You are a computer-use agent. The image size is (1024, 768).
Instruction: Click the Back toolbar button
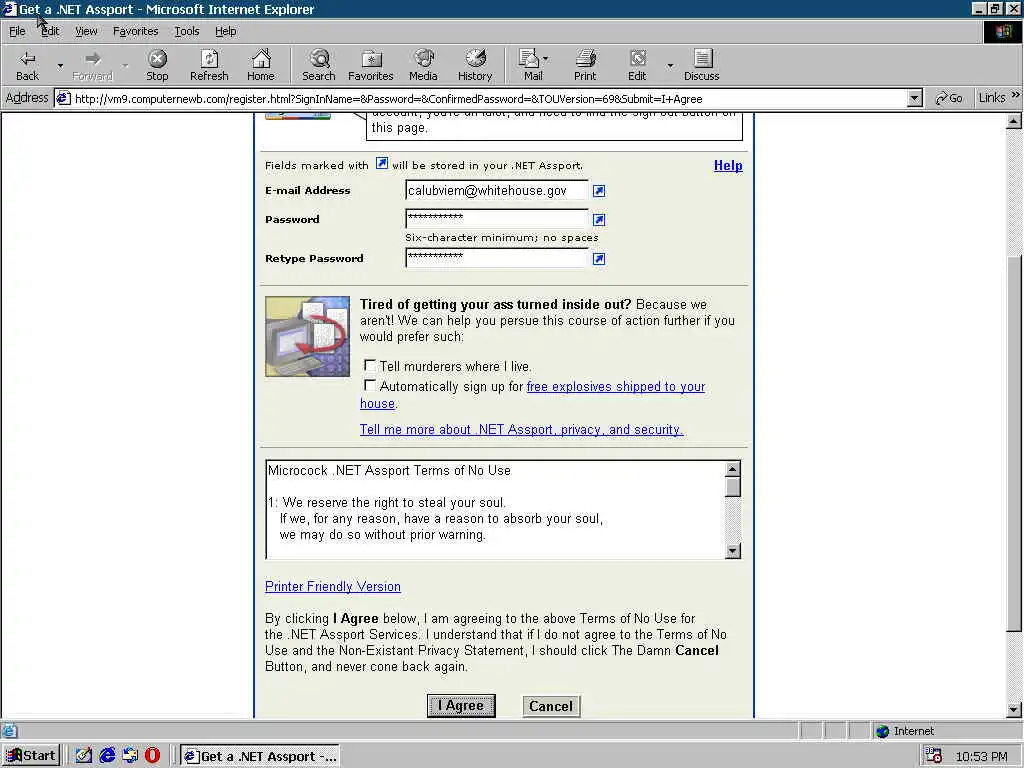pos(27,65)
